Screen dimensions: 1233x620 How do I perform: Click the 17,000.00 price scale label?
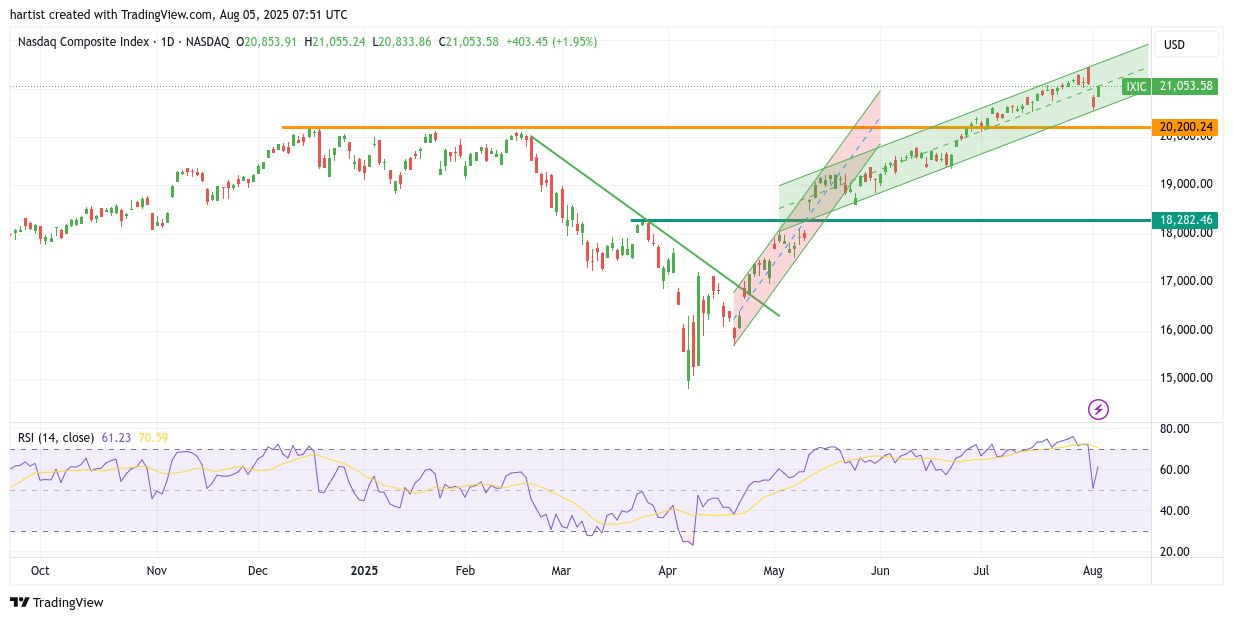(x=1186, y=281)
